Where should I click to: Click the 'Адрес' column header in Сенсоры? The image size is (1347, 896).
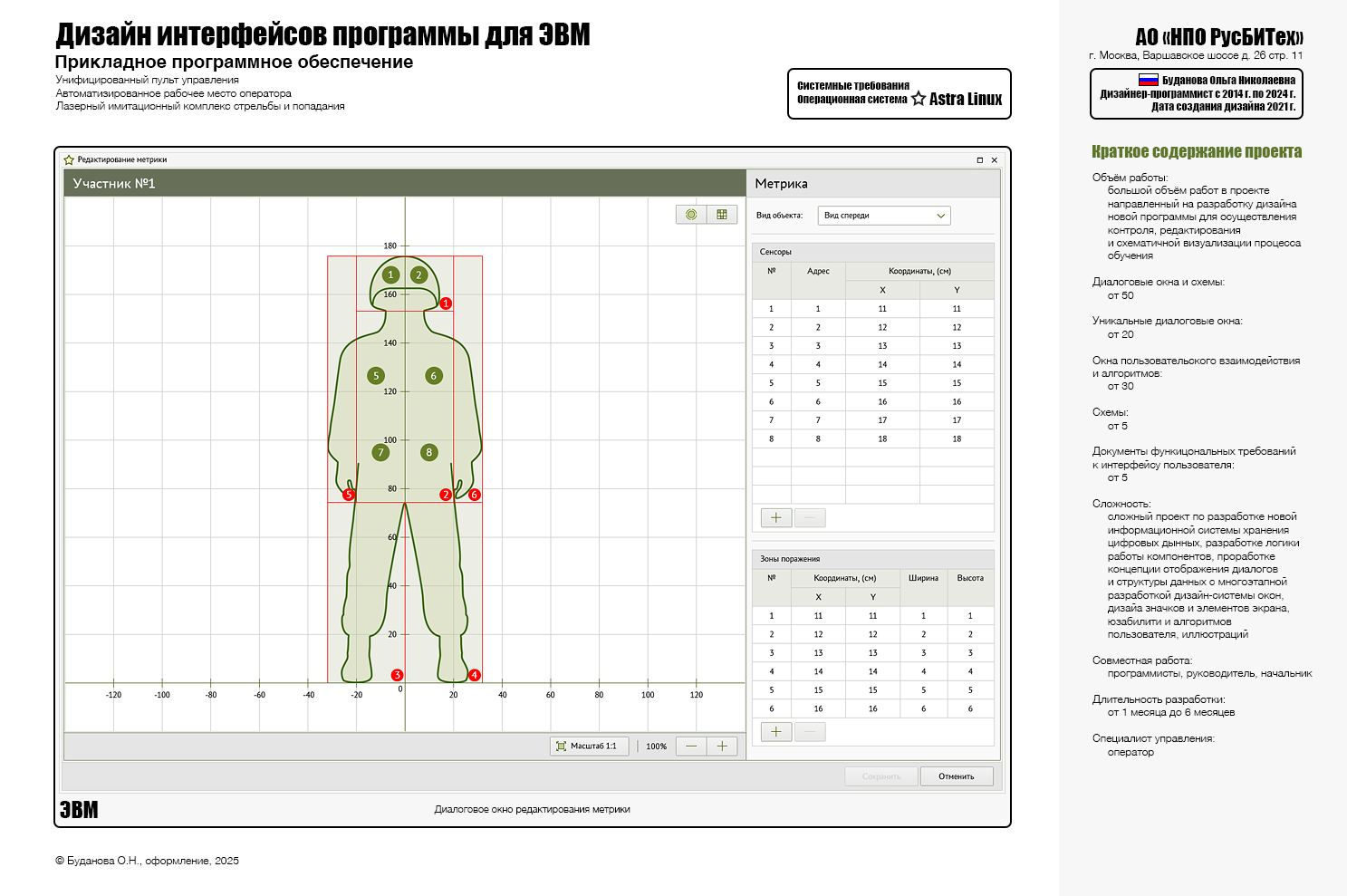pyautogui.click(x=818, y=271)
